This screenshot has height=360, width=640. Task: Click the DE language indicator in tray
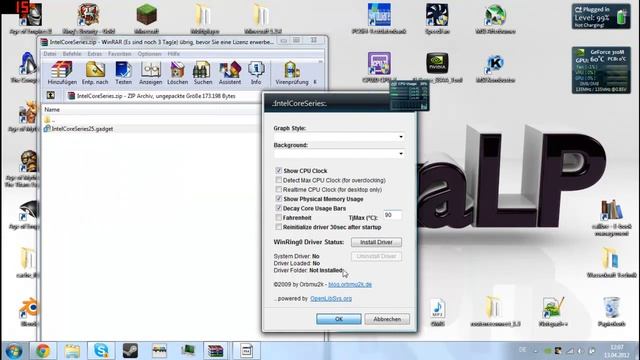pos(522,350)
